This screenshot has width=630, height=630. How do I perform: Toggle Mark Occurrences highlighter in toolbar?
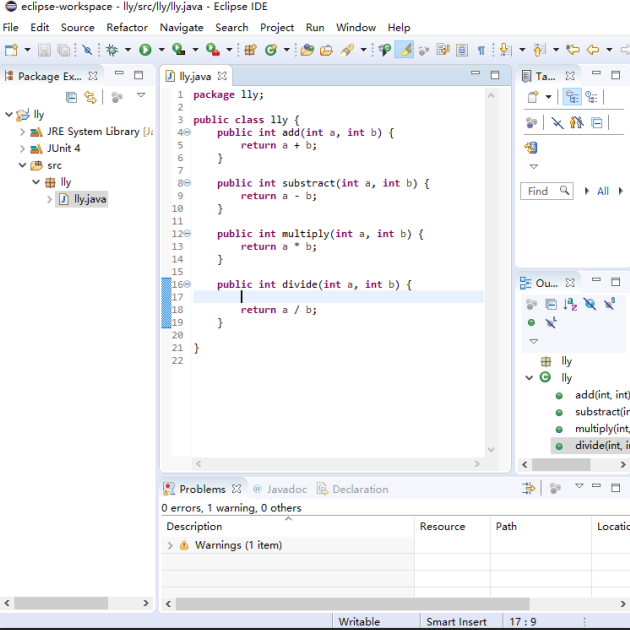[x=404, y=50]
